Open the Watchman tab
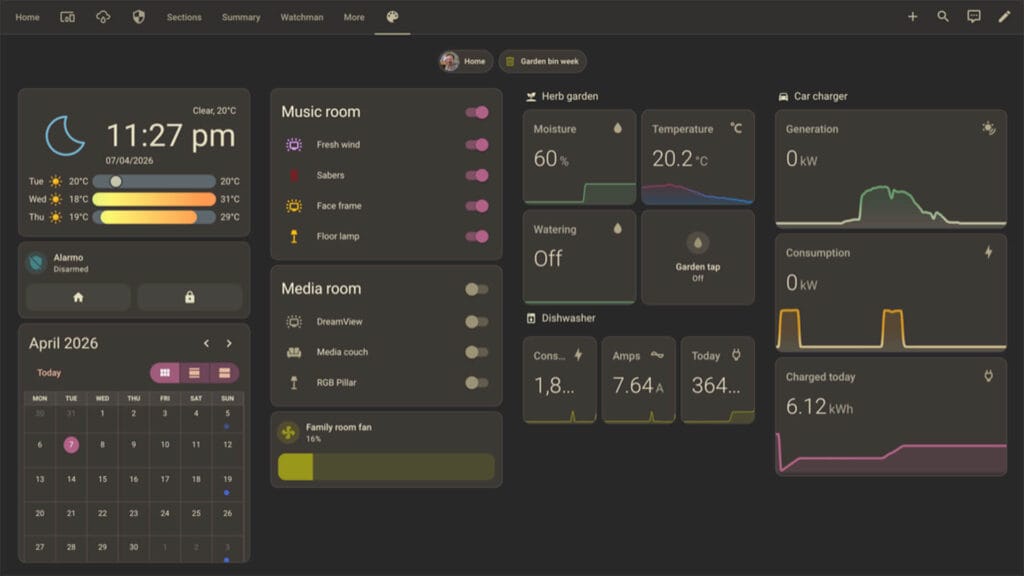This screenshot has width=1024, height=576. click(302, 17)
